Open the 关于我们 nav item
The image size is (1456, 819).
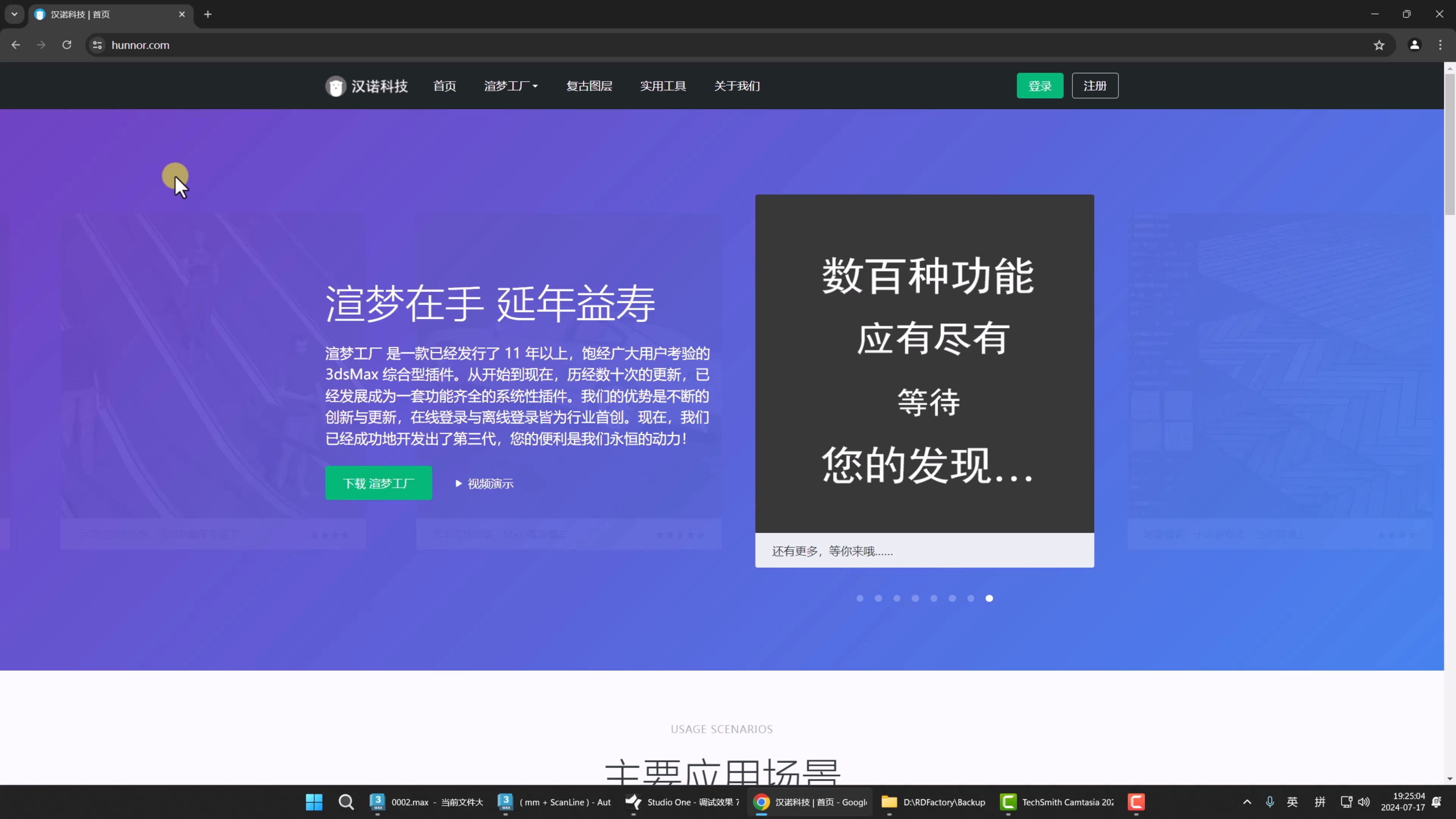(737, 86)
